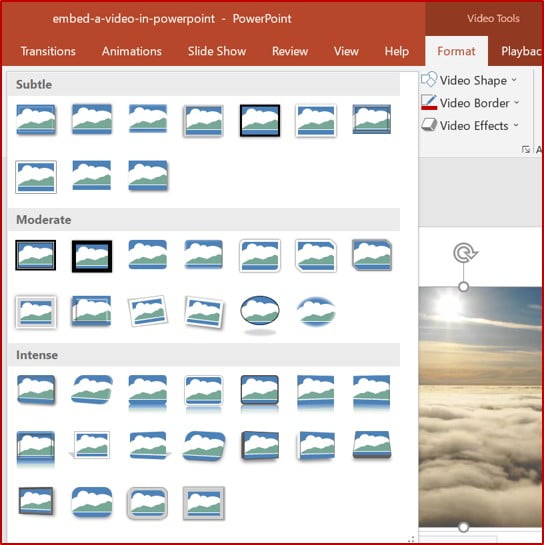544x545 pixels.
Task: Select the gray metal rounded rectangle style
Action: pos(148,503)
